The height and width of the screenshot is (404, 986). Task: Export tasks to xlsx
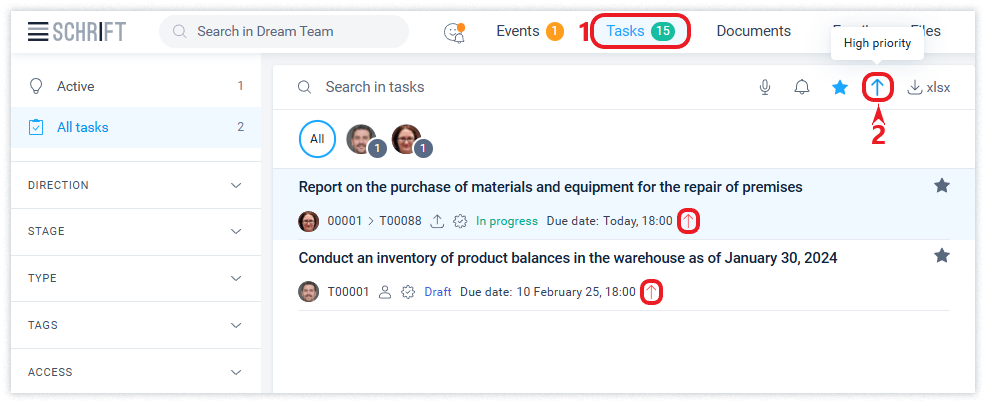[928, 88]
